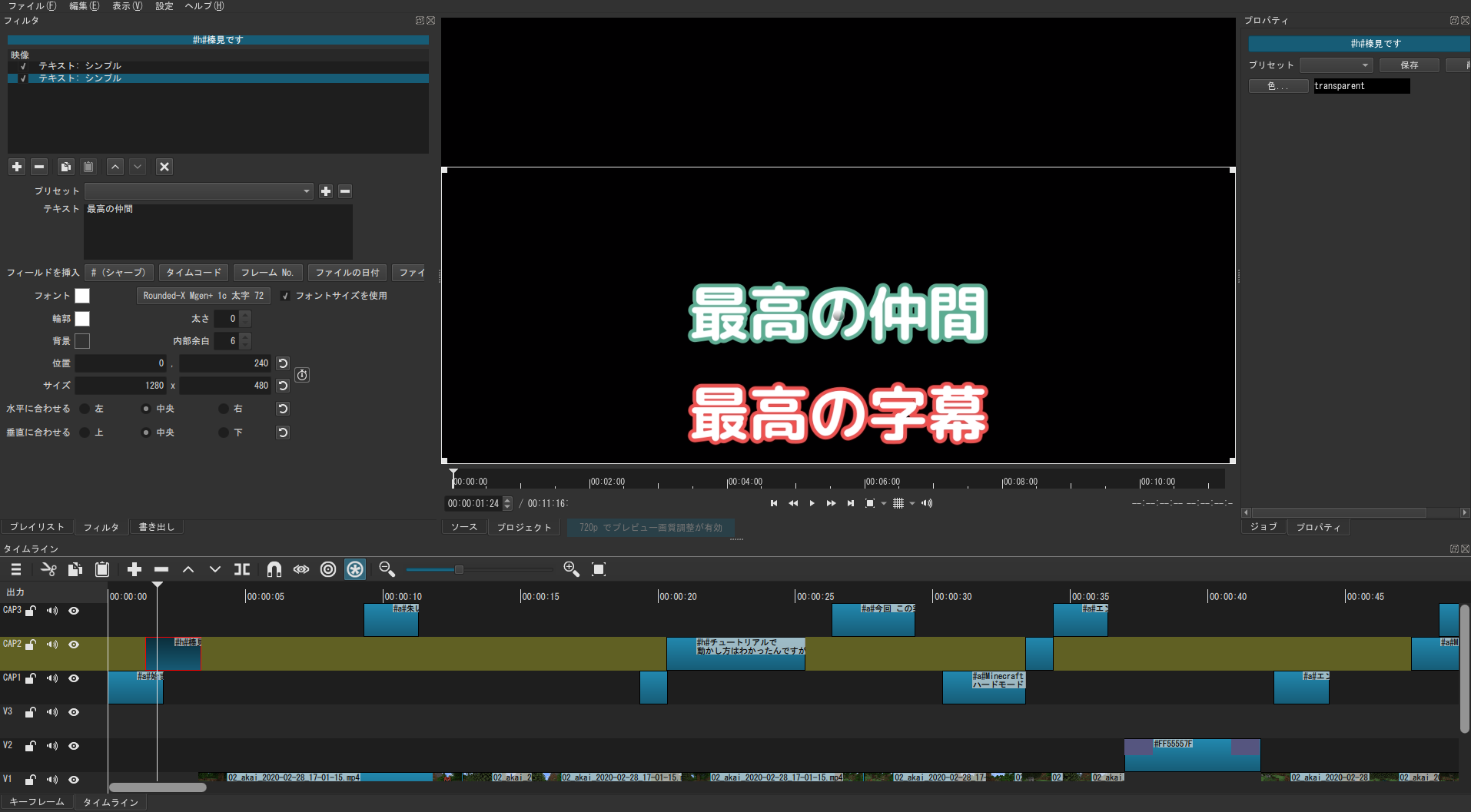Click the timeline horizontal scrollbar

point(158,787)
